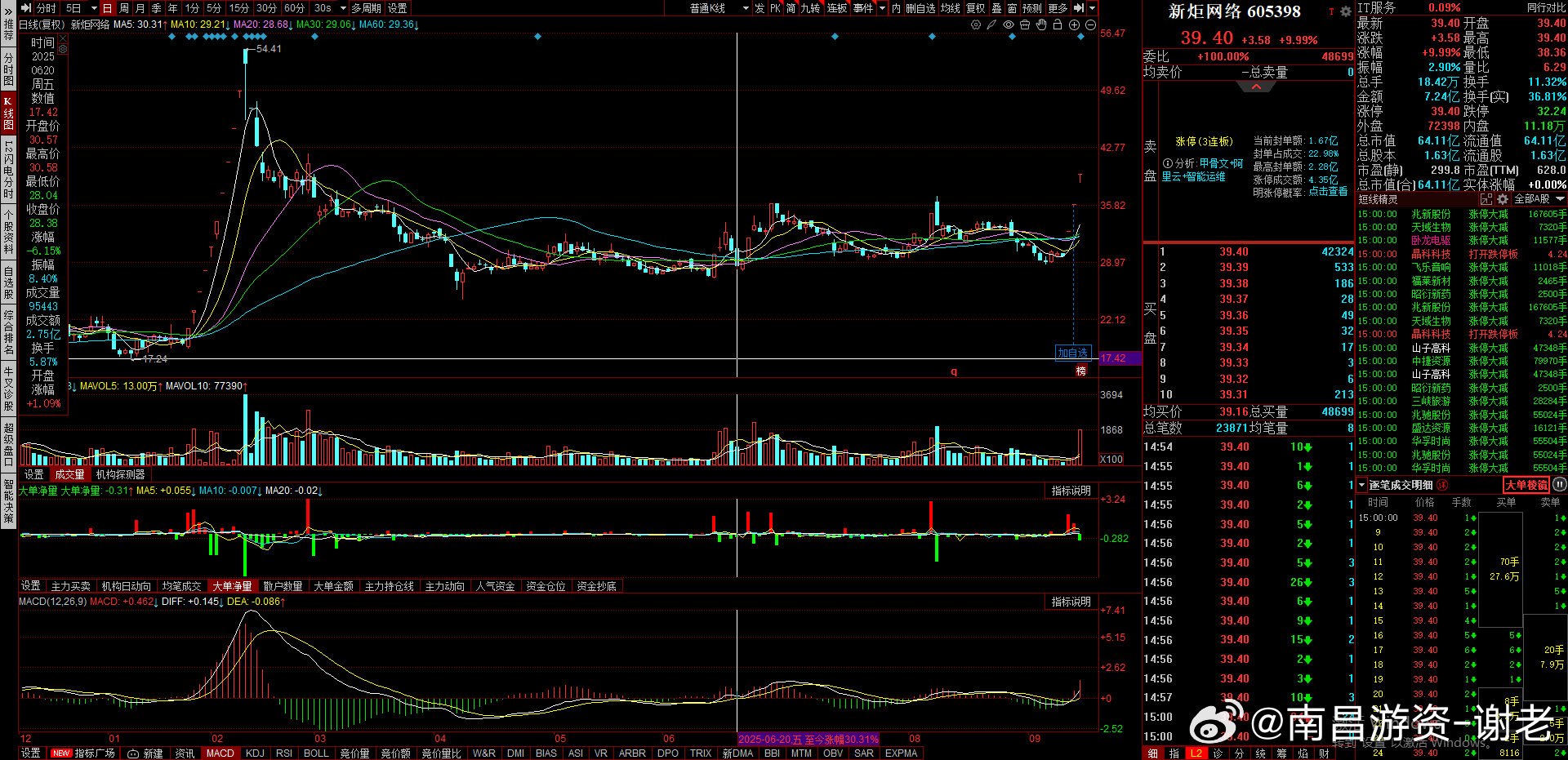Toggle 连板 indicator
This screenshot has width=1568, height=760.
pyautogui.click(x=837, y=8)
